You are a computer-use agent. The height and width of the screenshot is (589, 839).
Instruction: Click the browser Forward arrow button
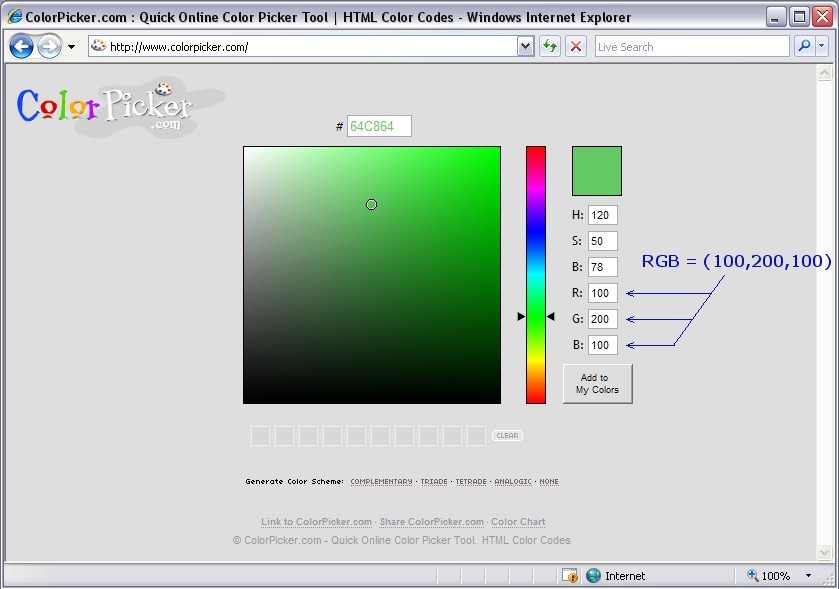(x=49, y=46)
